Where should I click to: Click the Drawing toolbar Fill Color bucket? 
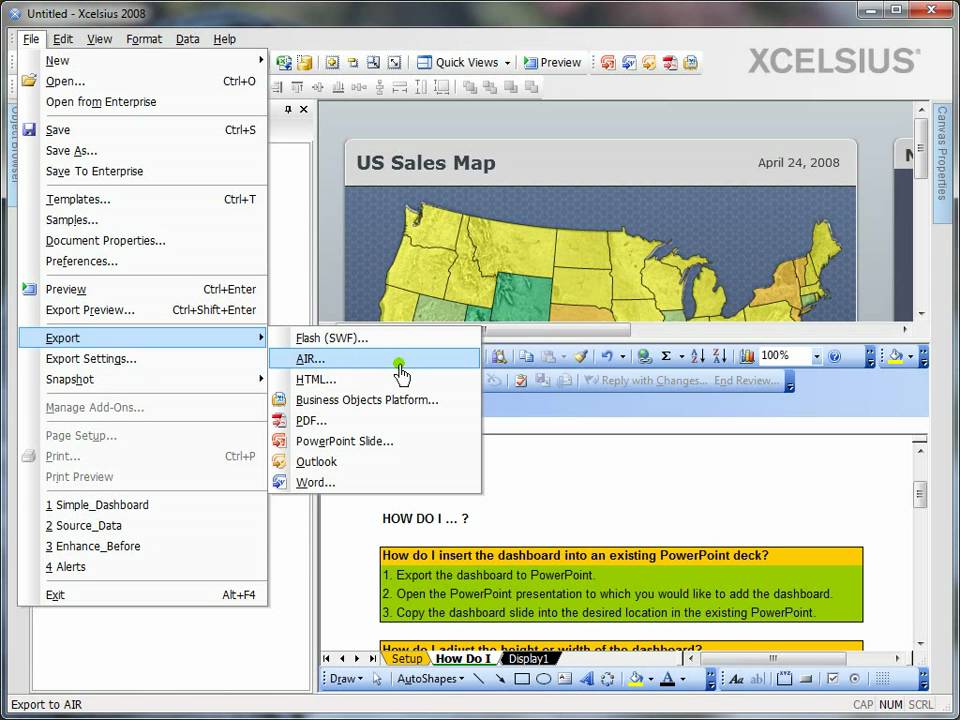coord(636,678)
